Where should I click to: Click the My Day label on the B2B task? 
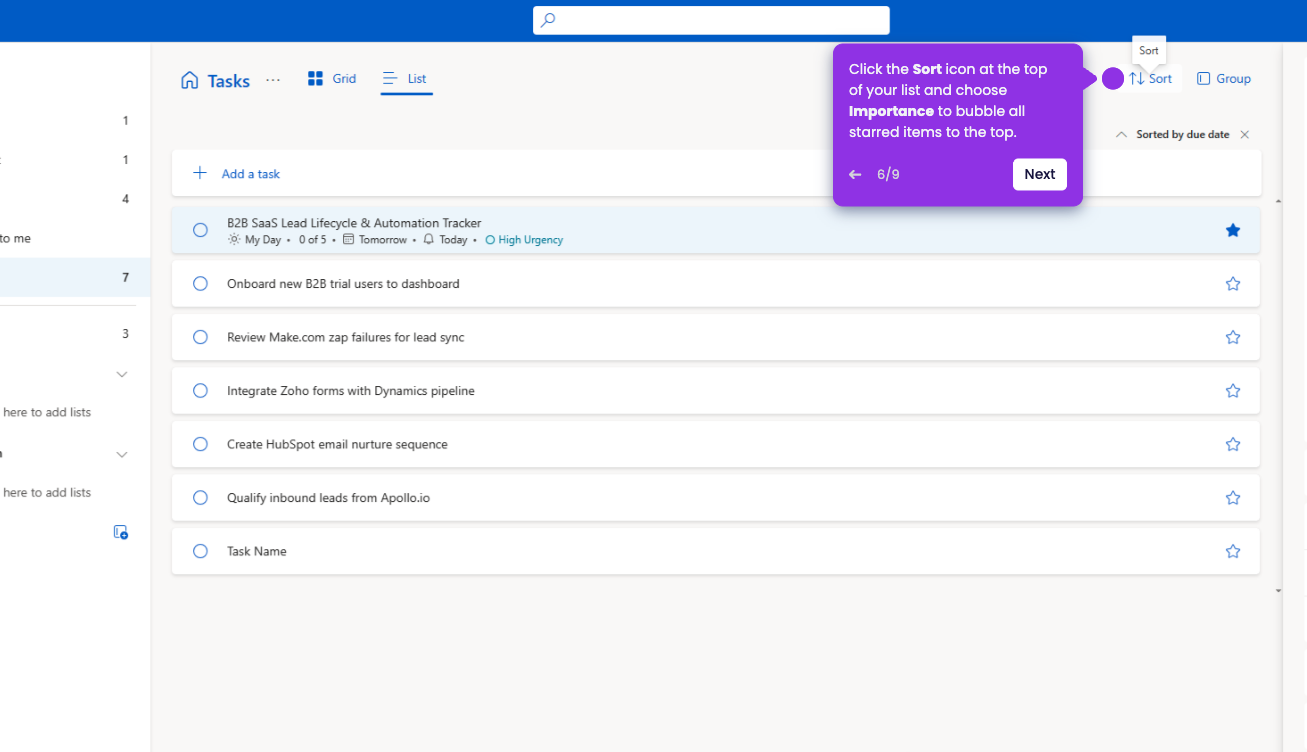(x=255, y=240)
